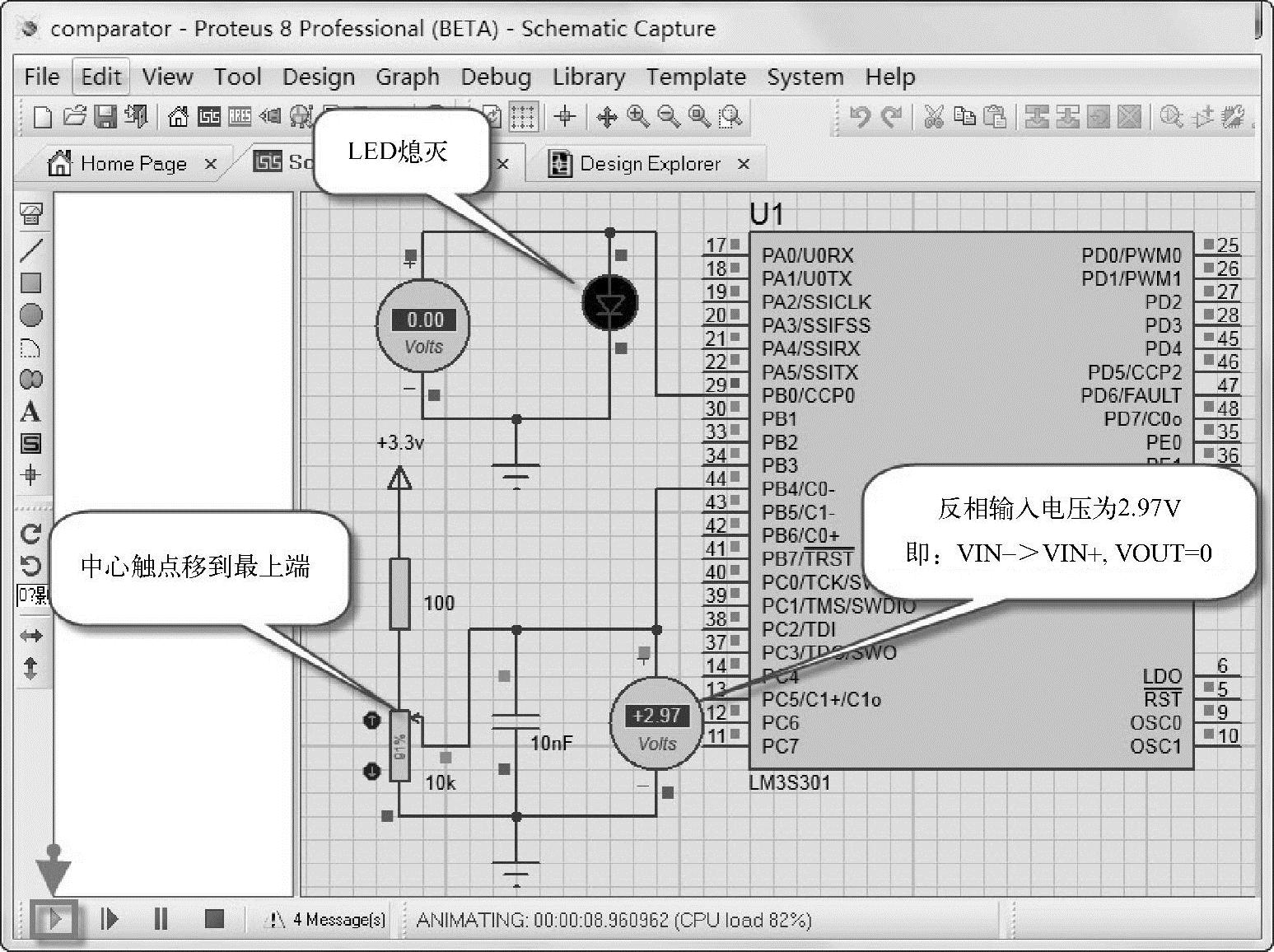Screen dimensions: 1274x952
Task: Select the 2D arc drawing tool
Action: 30,348
